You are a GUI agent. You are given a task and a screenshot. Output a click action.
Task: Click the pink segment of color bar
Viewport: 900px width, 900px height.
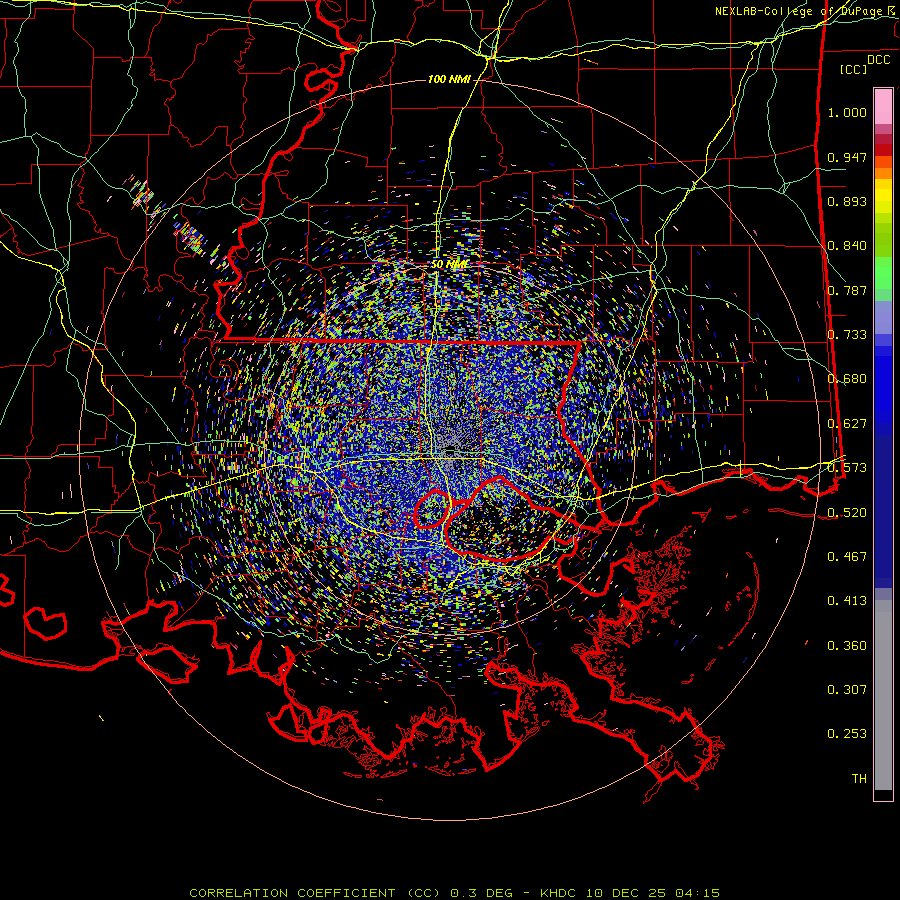click(x=883, y=106)
